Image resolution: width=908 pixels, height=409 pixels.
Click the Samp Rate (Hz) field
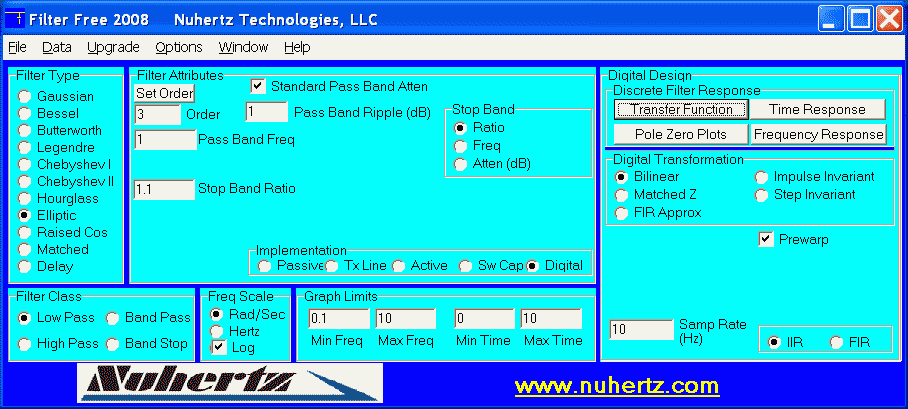tap(641, 330)
